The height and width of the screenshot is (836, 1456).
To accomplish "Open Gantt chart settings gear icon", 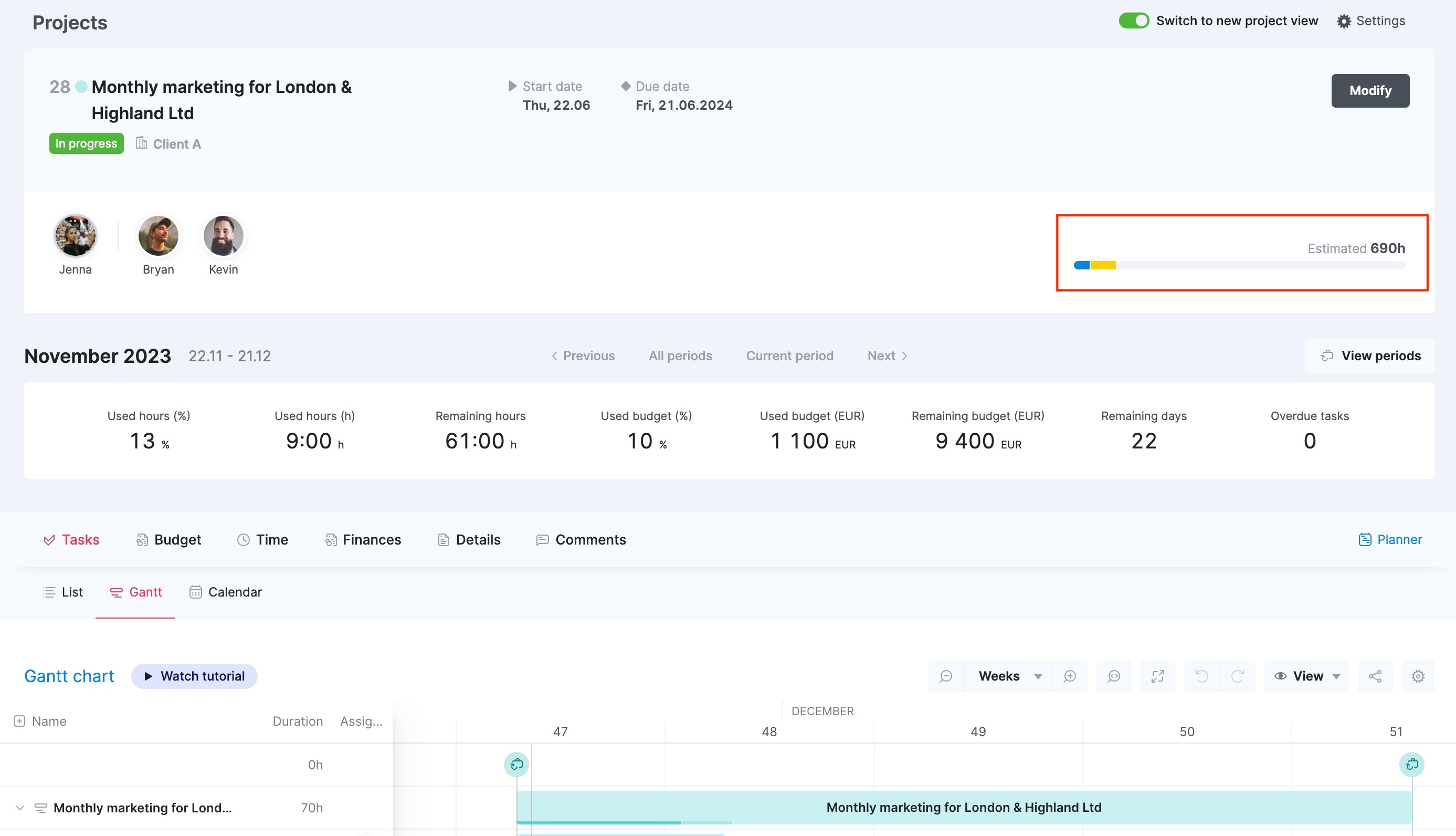I will click(x=1418, y=676).
